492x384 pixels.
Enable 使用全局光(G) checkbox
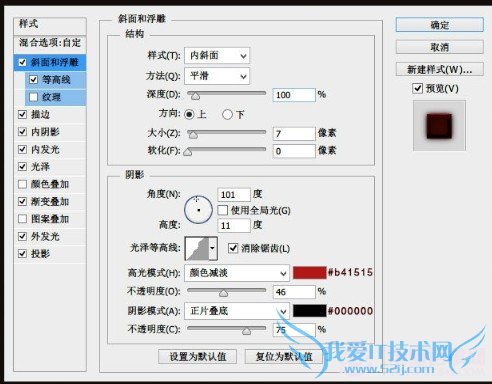(x=223, y=210)
